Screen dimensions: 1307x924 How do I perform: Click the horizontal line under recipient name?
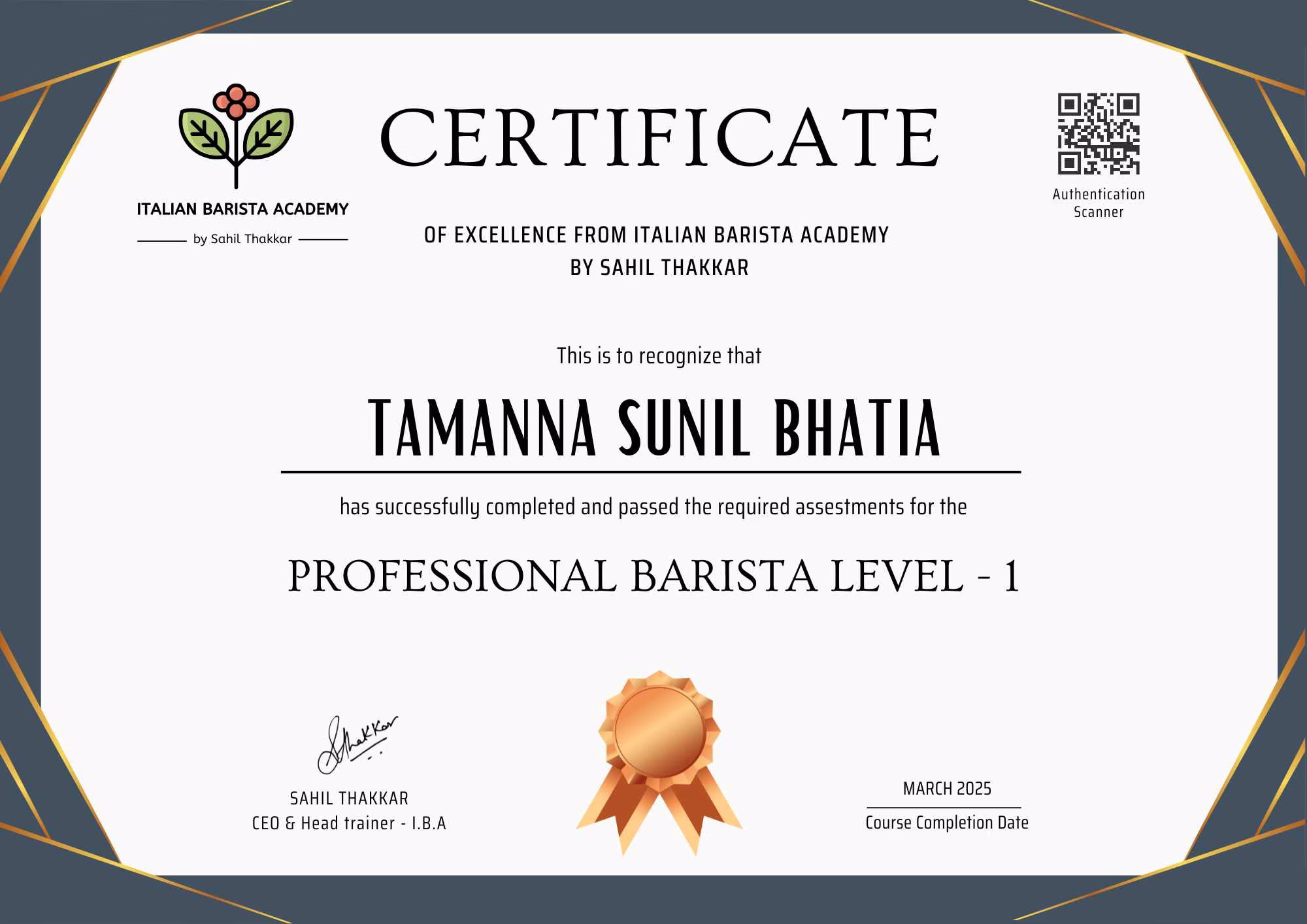pyautogui.click(x=650, y=472)
